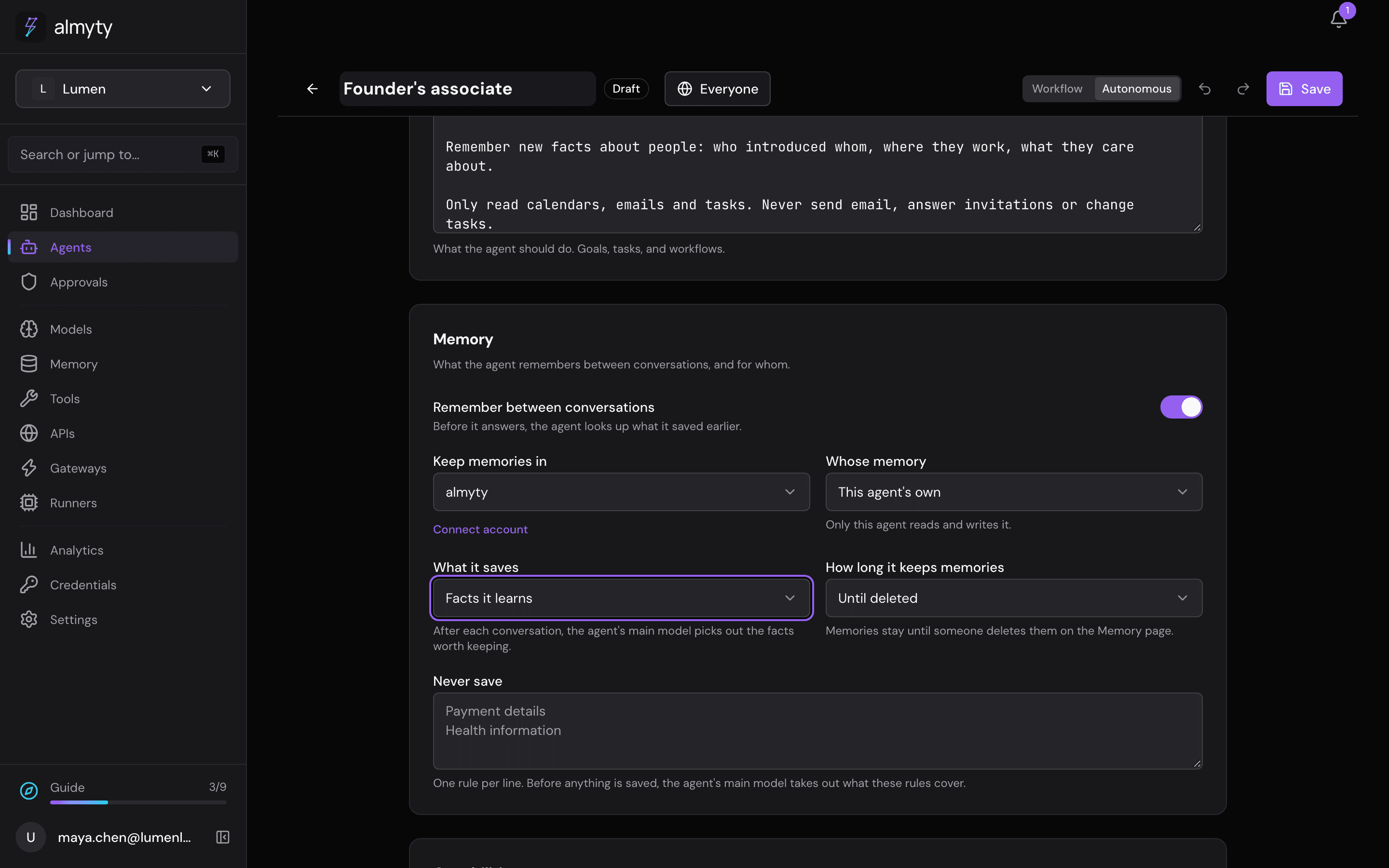Screen dimensions: 1389x868
Task: Open Models brain item
Action: pyautogui.click(x=123, y=329)
